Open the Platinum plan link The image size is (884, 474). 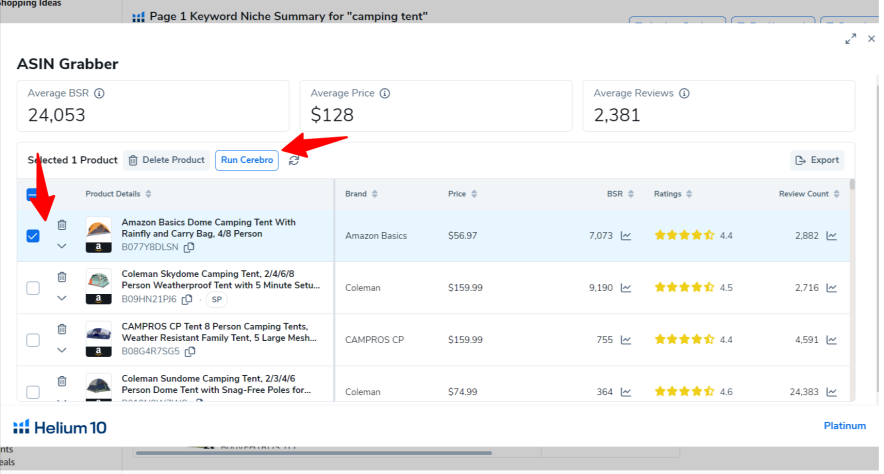pos(845,426)
